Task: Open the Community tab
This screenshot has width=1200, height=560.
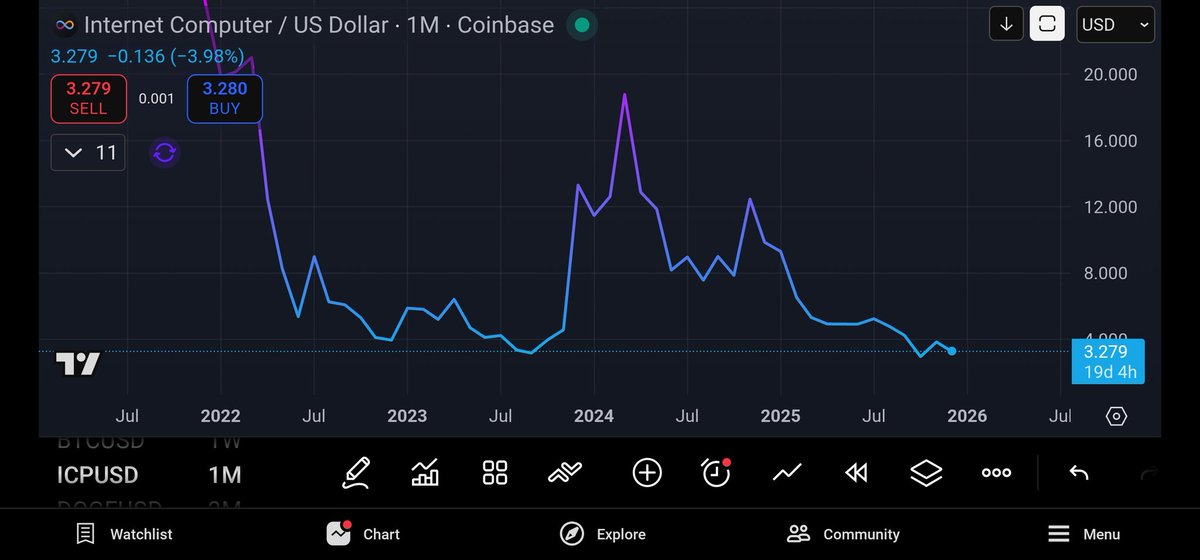Action: click(x=843, y=534)
